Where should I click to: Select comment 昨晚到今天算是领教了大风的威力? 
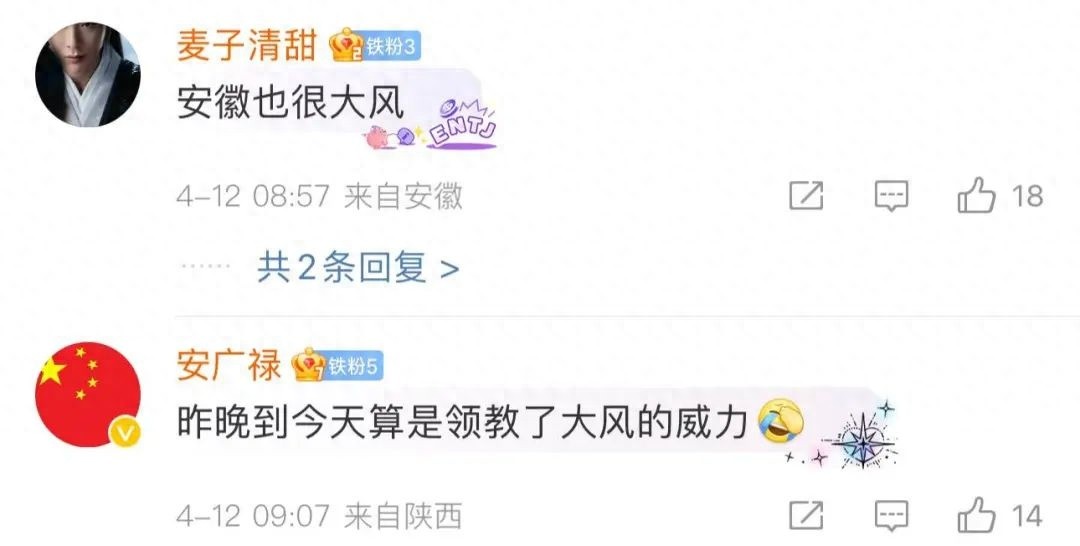click(x=462, y=423)
